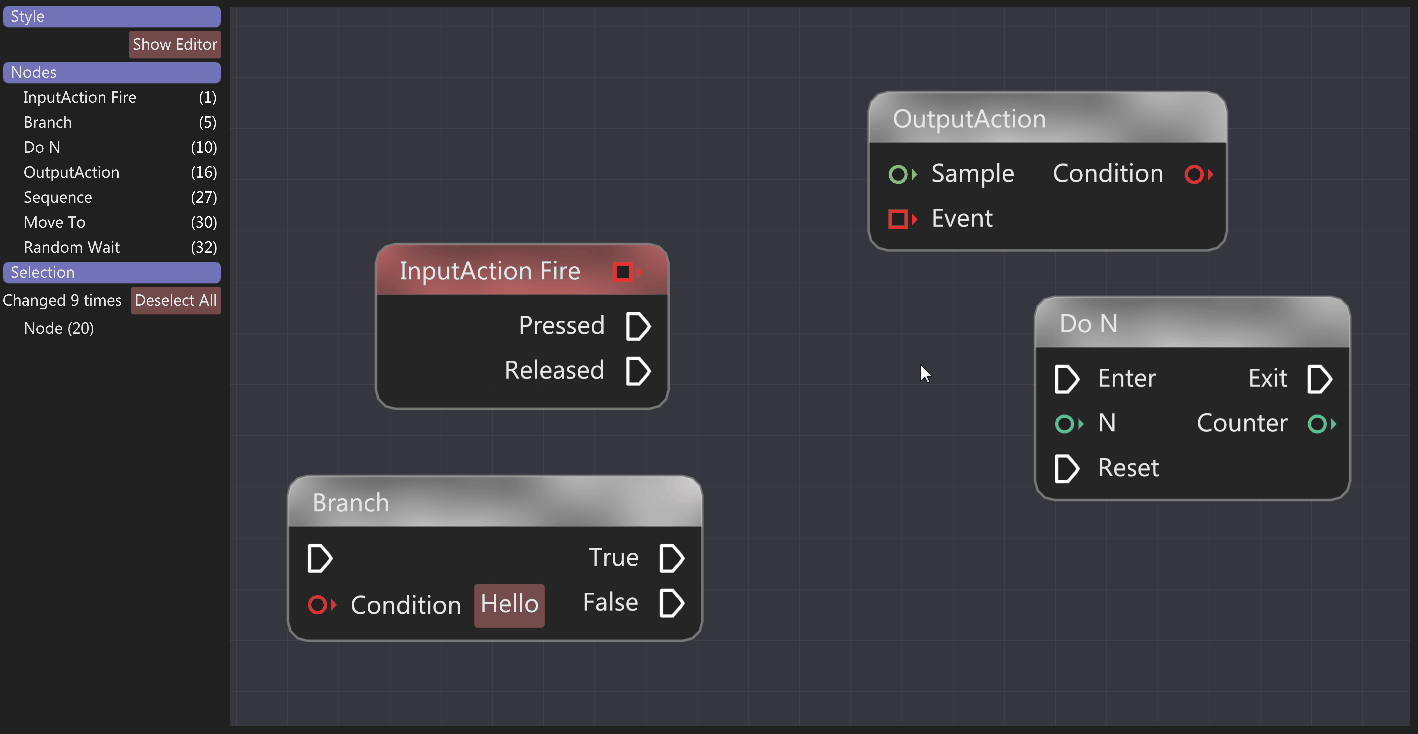Image resolution: width=1418 pixels, height=734 pixels.
Task: Click the Reset flow pin on Do N
Action: [1068, 468]
